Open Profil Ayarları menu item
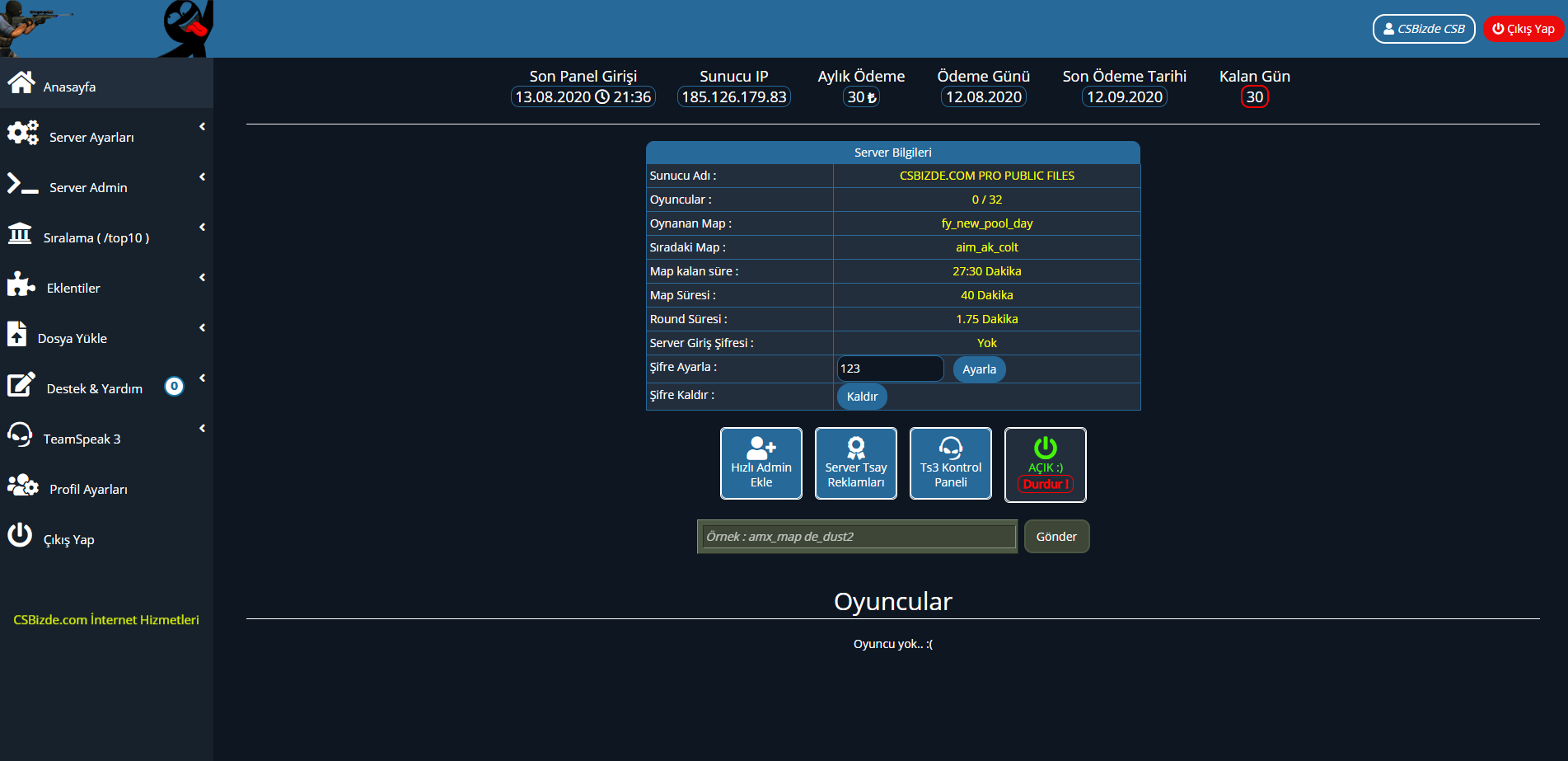1568x761 pixels. pos(88,489)
